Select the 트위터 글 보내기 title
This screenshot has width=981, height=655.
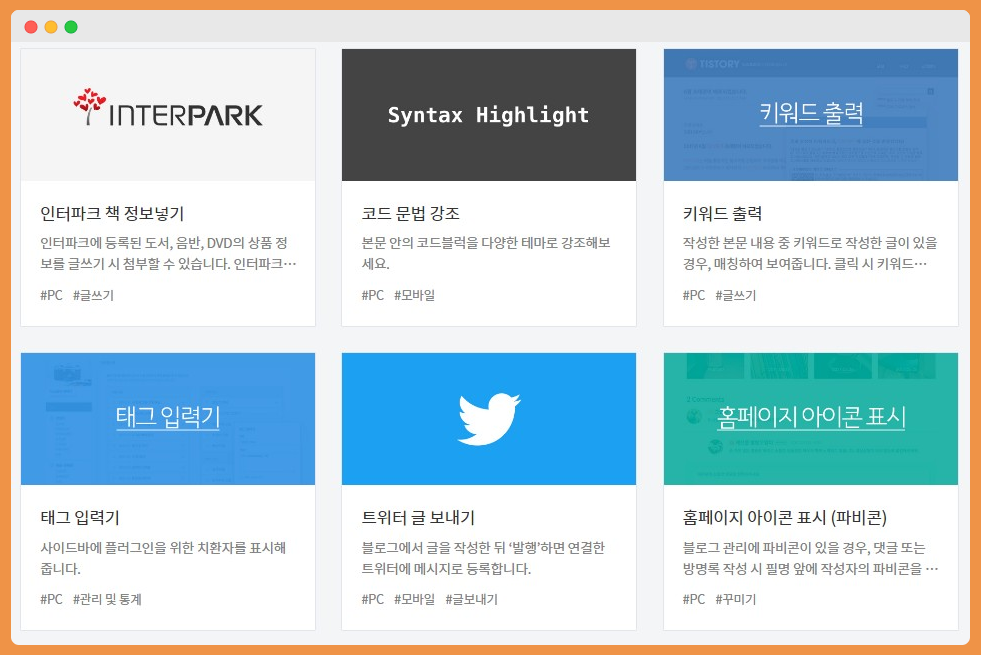pyautogui.click(x=418, y=517)
